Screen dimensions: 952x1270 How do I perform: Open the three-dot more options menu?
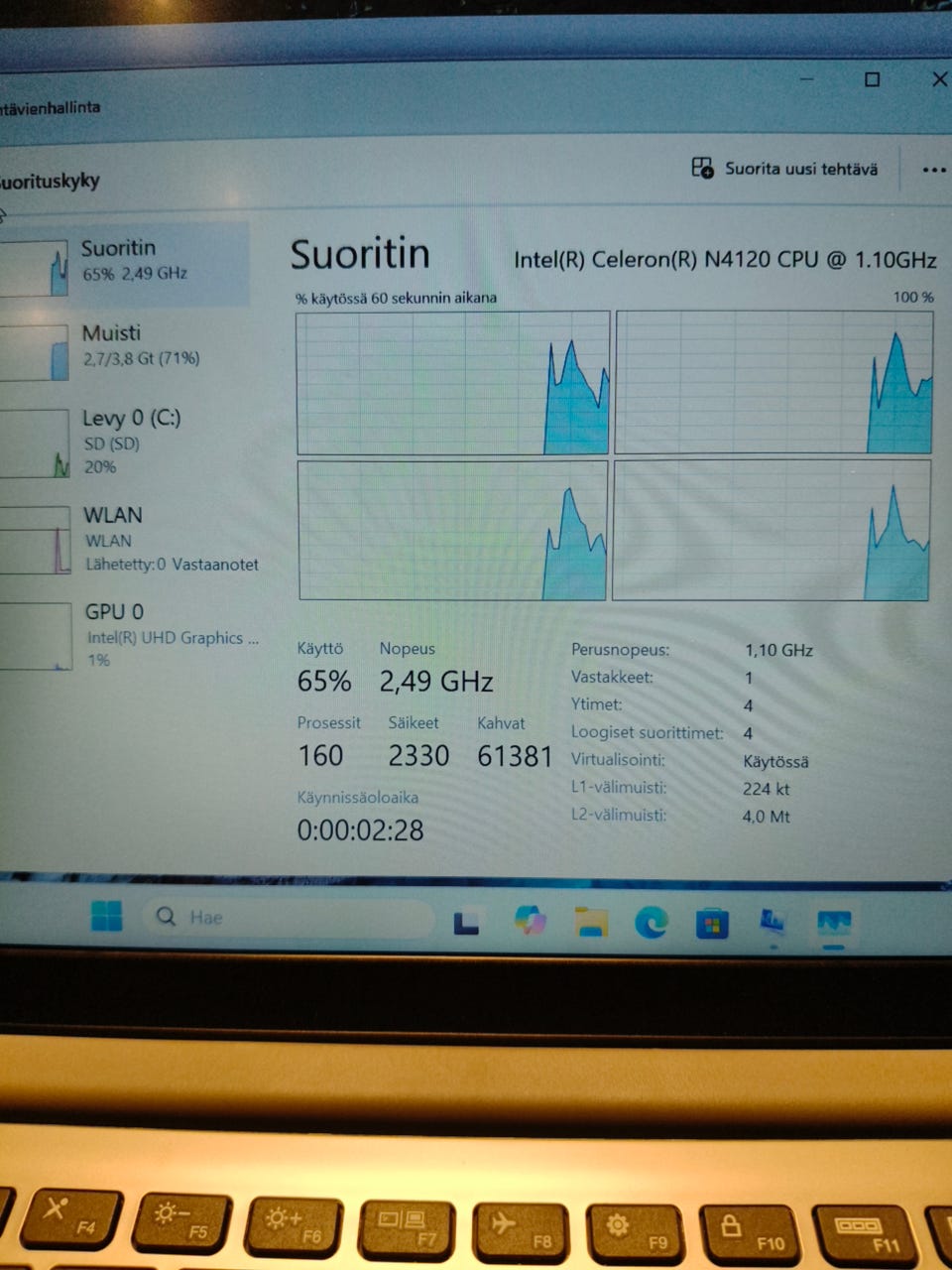click(x=934, y=170)
